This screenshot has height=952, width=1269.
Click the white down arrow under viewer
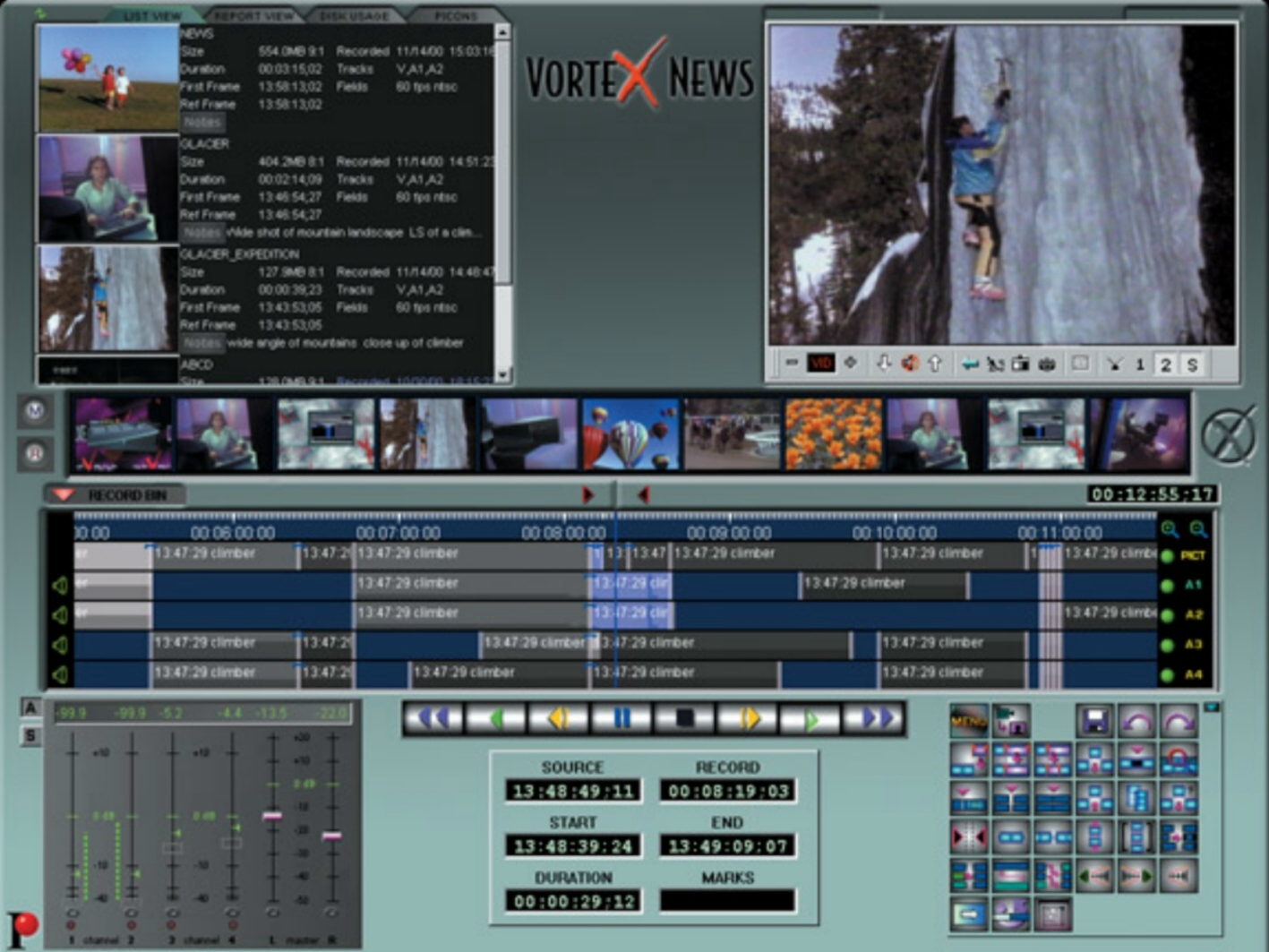pos(883,363)
